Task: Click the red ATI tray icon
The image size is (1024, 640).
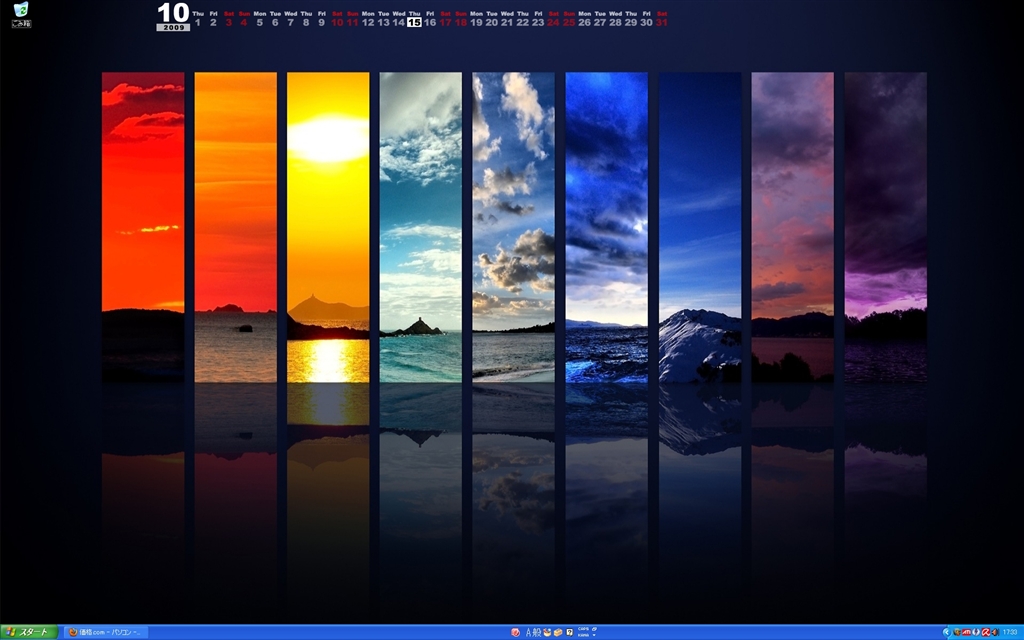Action: tap(967, 632)
